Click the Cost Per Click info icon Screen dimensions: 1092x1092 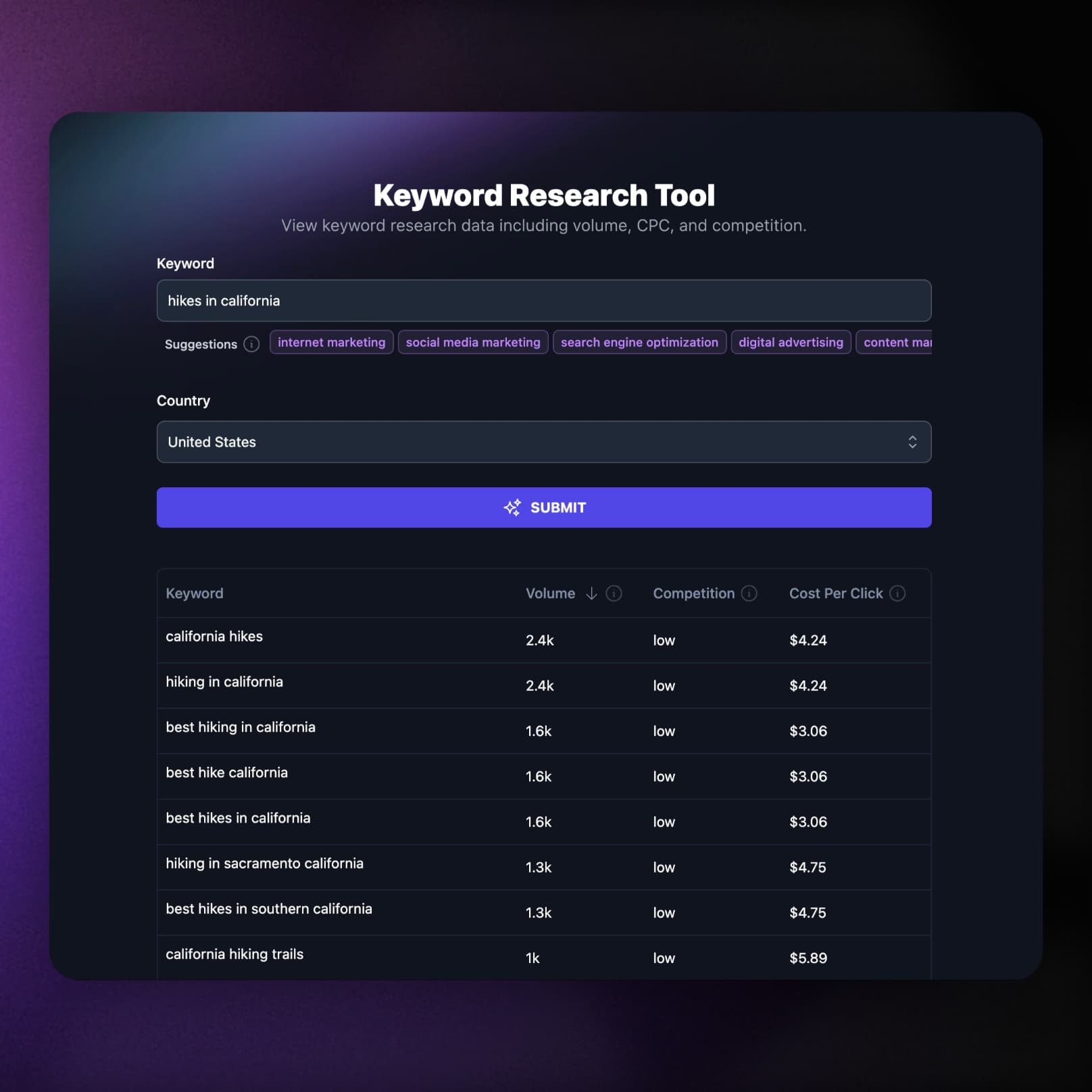click(x=897, y=593)
